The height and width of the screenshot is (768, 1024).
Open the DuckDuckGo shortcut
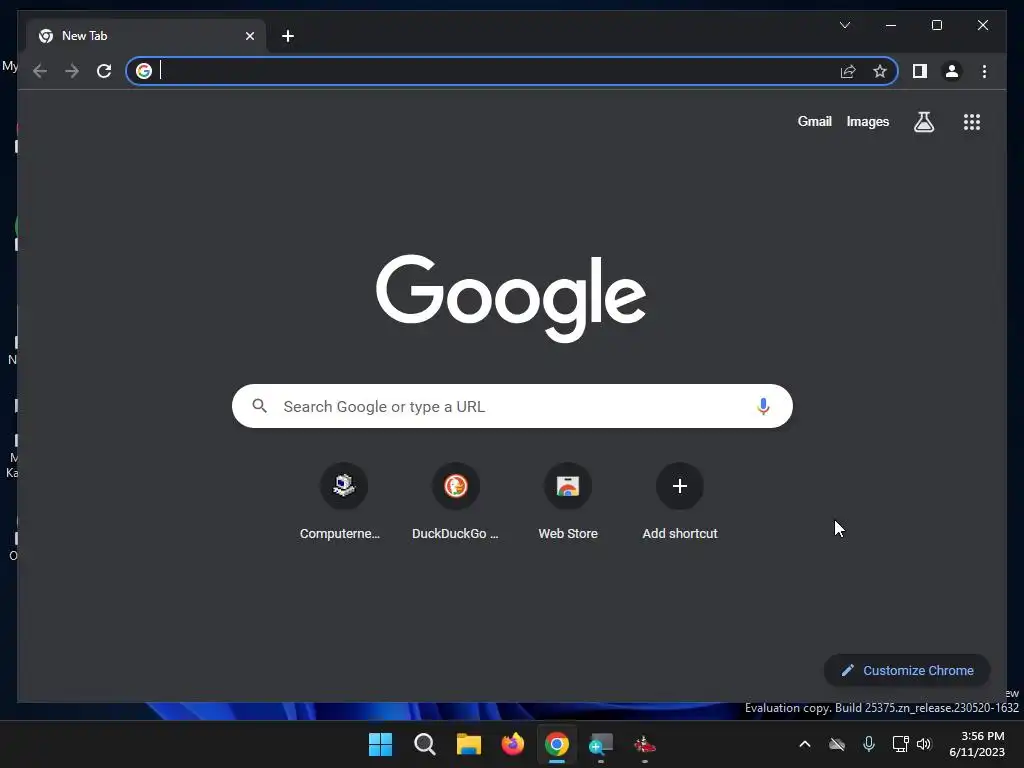tap(455, 501)
